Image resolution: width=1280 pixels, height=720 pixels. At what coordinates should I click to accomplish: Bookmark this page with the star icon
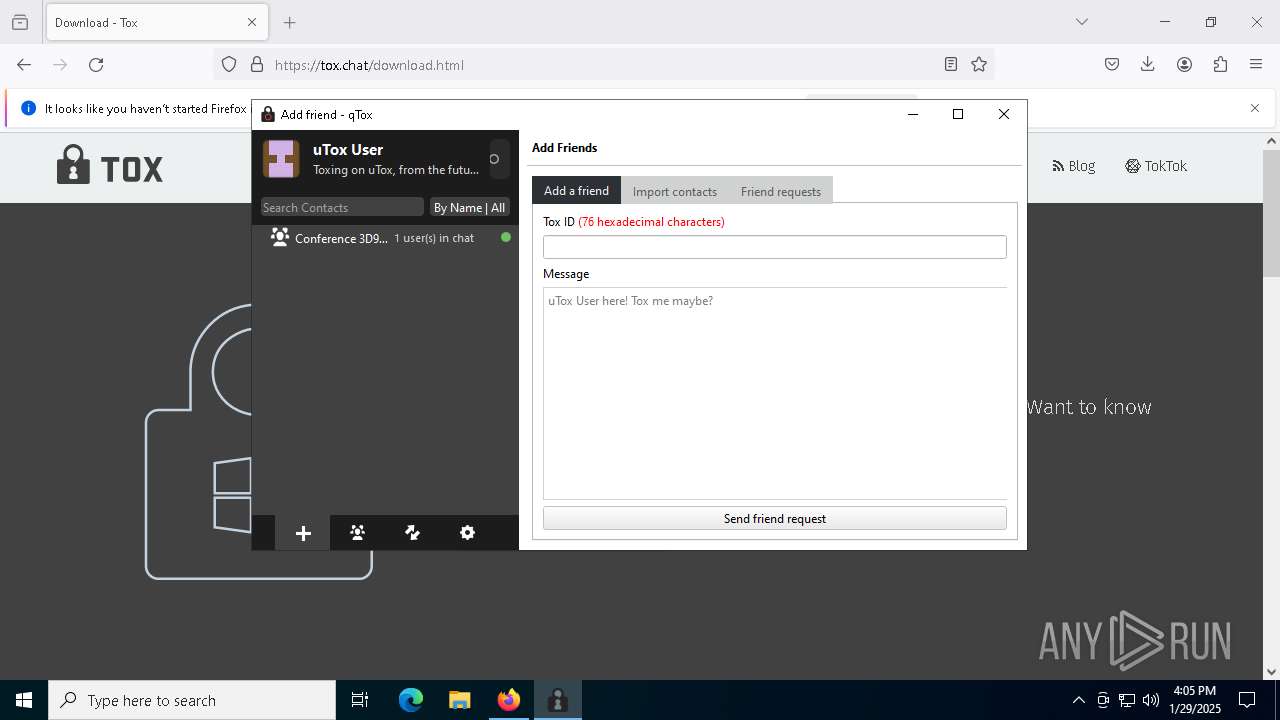click(x=979, y=65)
